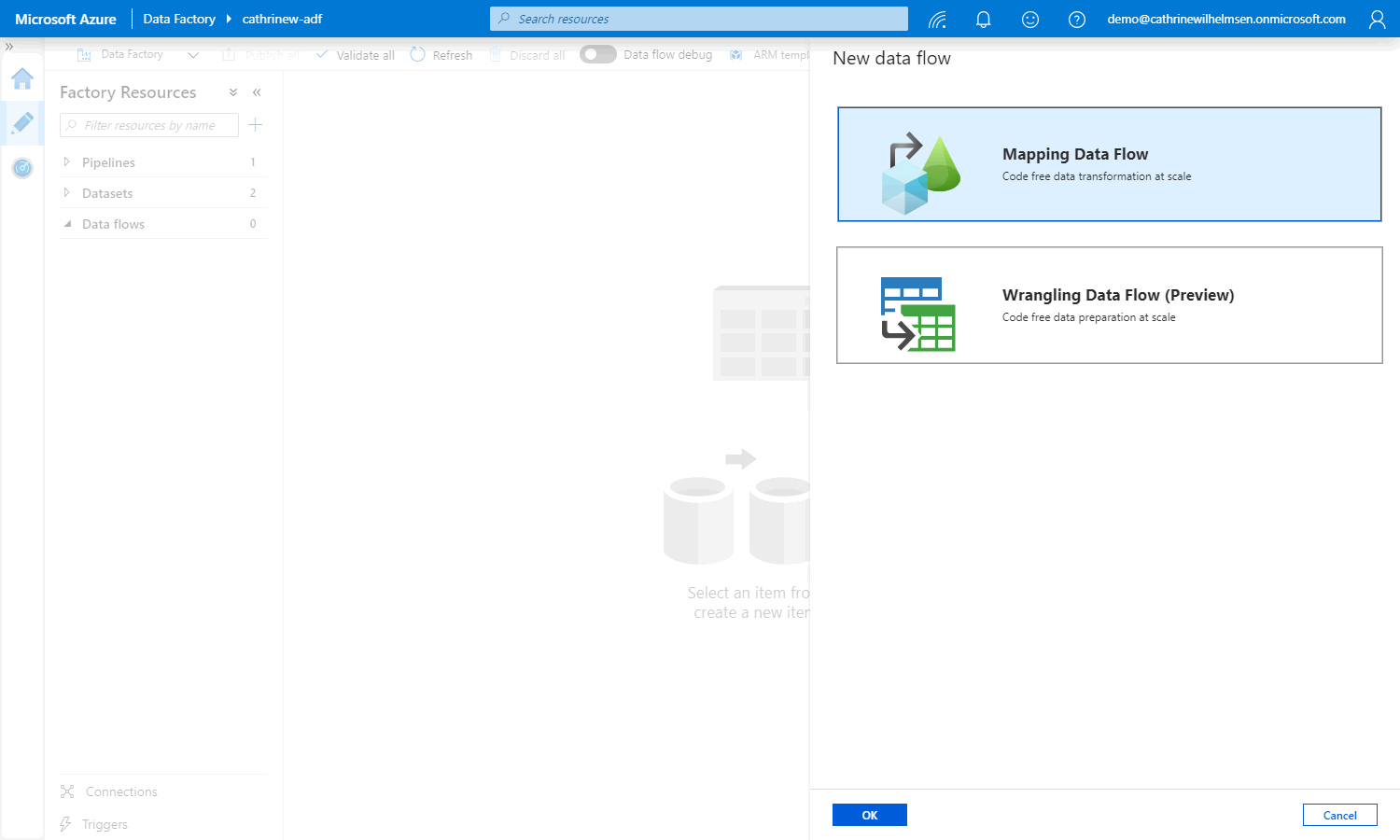Viewport: 1400px width, 840px height.
Task: Open the user account avatar icon
Action: 1377,20
